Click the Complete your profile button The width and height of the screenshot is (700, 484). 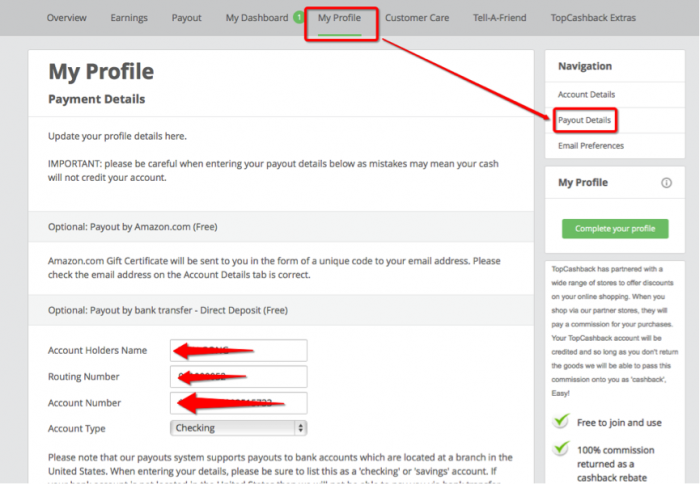[x=615, y=229]
